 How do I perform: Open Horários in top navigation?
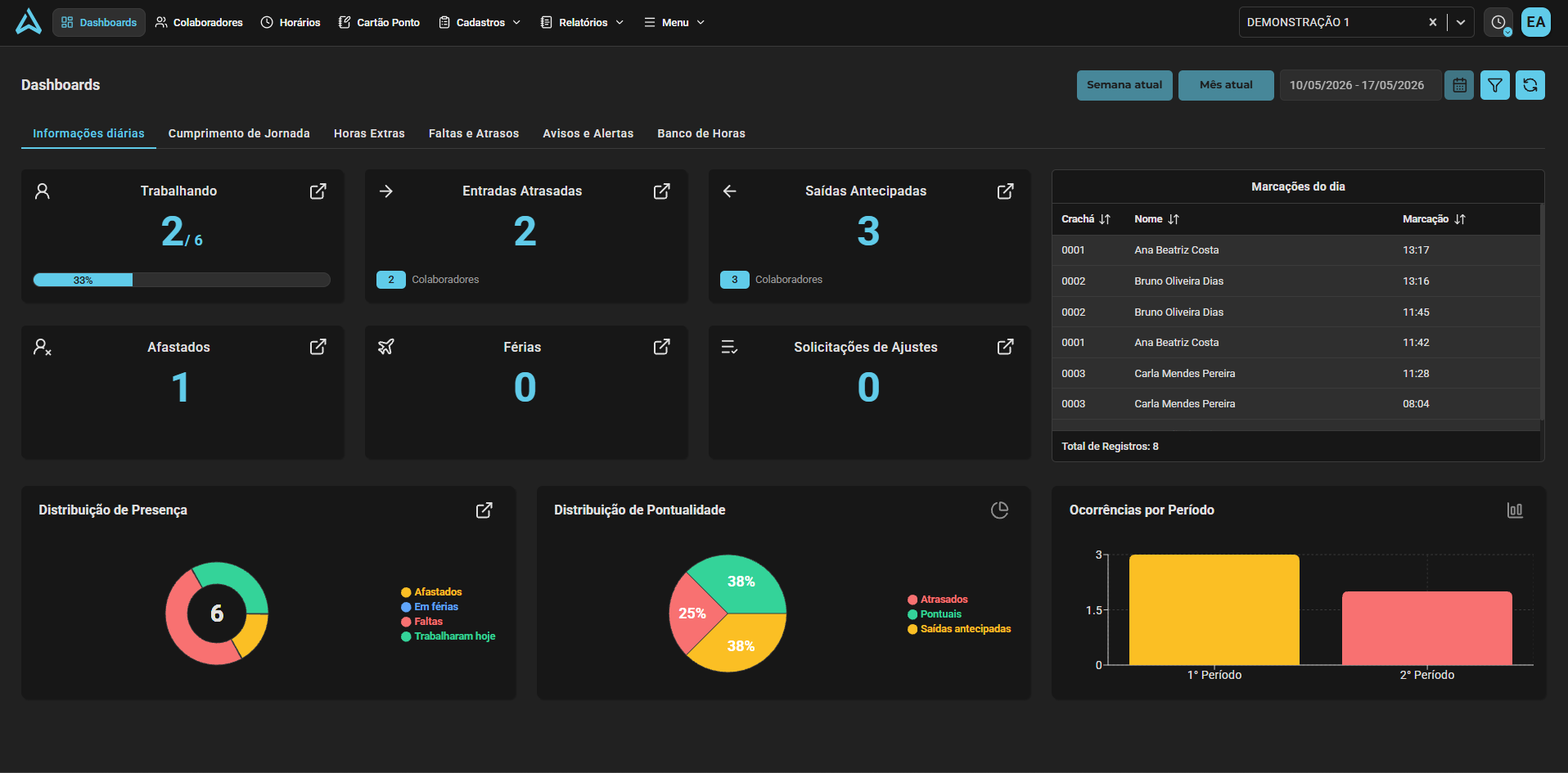291,22
